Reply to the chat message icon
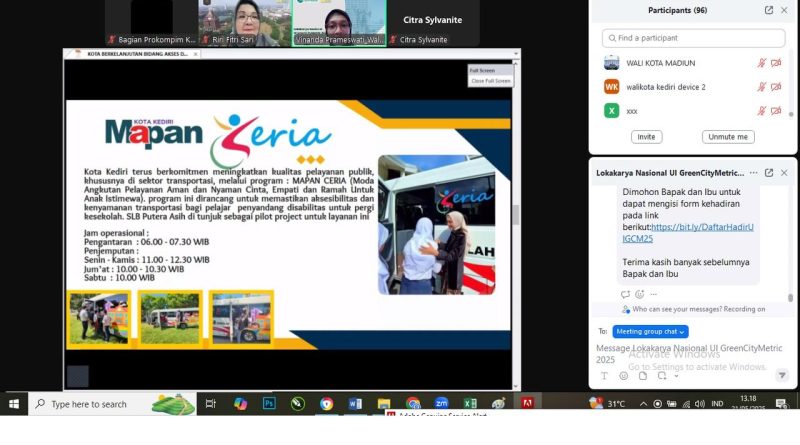This screenshot has width=800, height=445. [625, 294]
